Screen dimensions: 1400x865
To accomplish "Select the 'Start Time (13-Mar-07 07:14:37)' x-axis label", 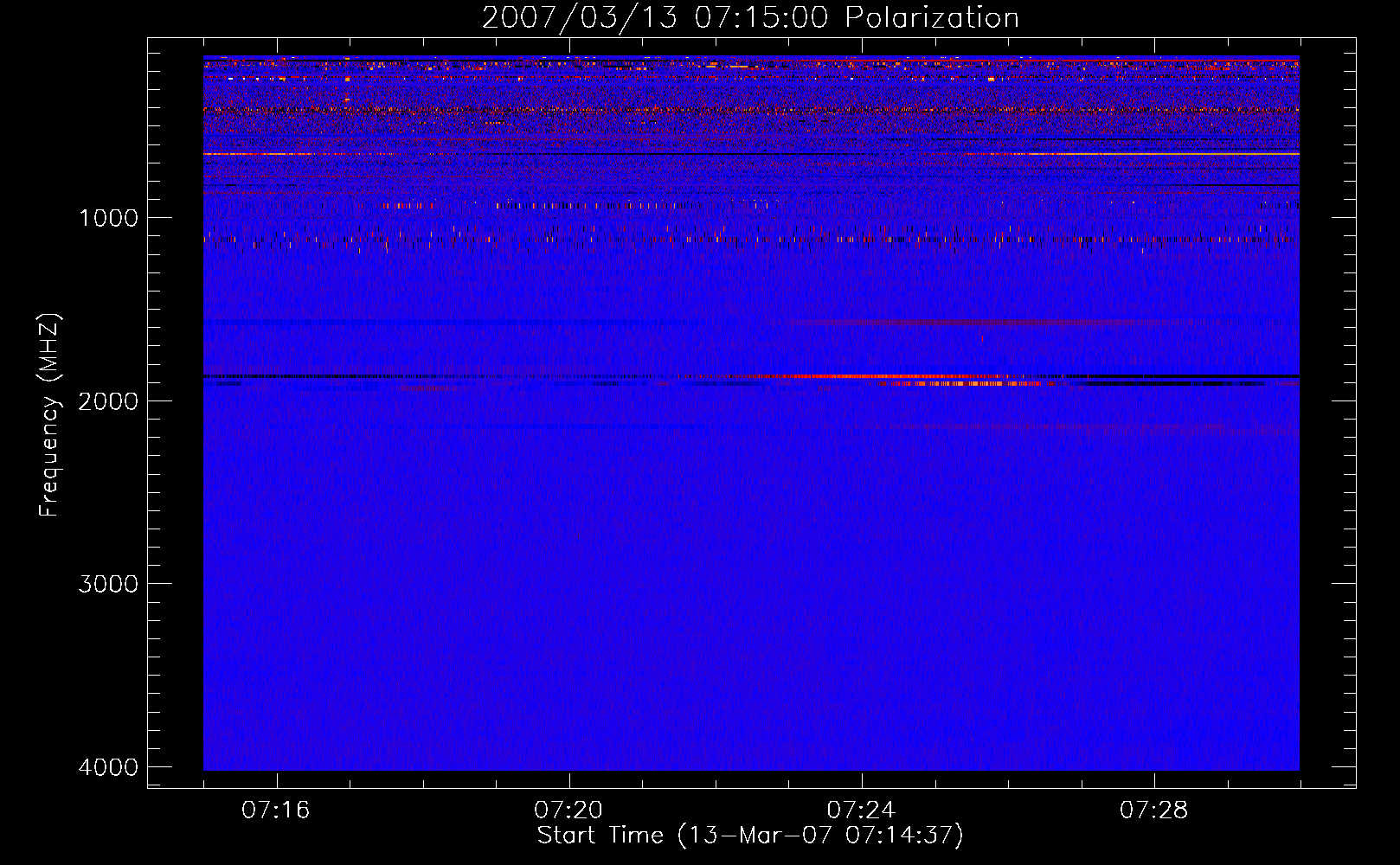I will (750, 836).
